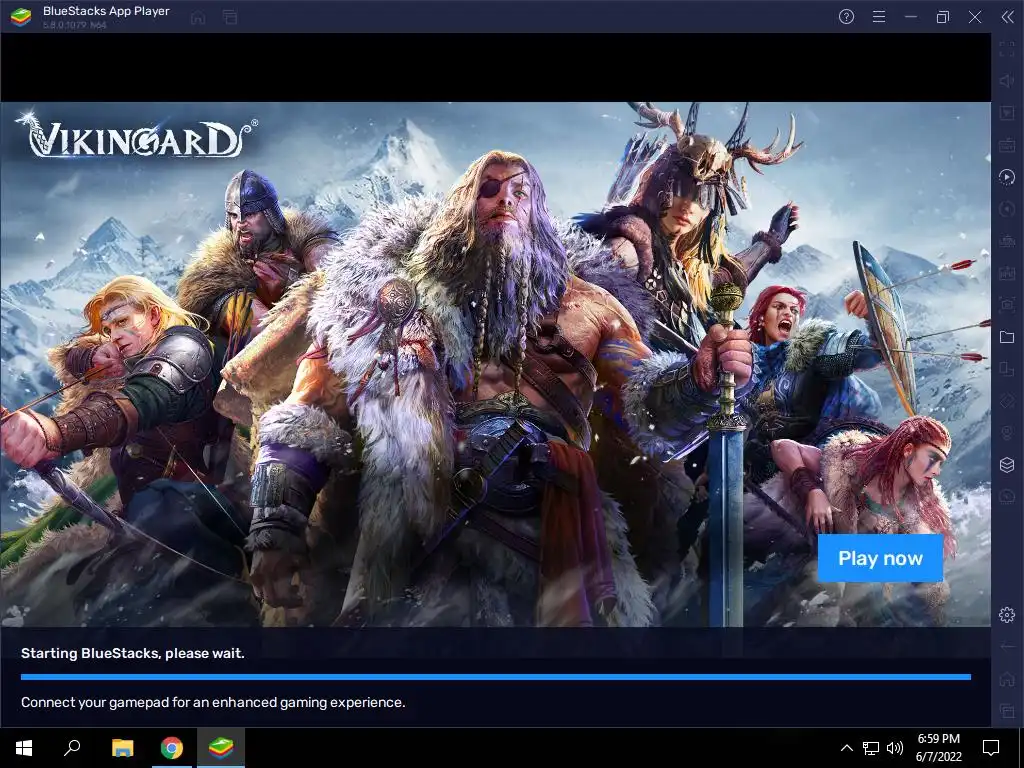
Task: Click the home icon in title bar
Action: pos(198,18)
